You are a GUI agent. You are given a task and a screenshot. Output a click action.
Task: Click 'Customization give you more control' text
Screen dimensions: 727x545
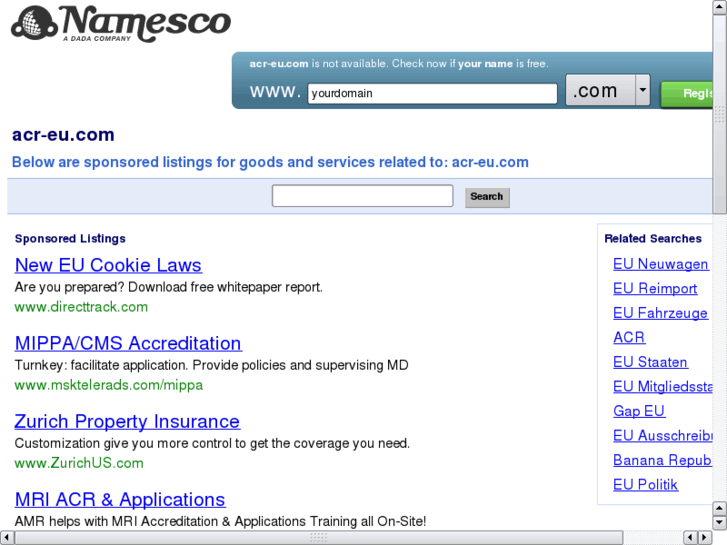[x=212, y=443]
